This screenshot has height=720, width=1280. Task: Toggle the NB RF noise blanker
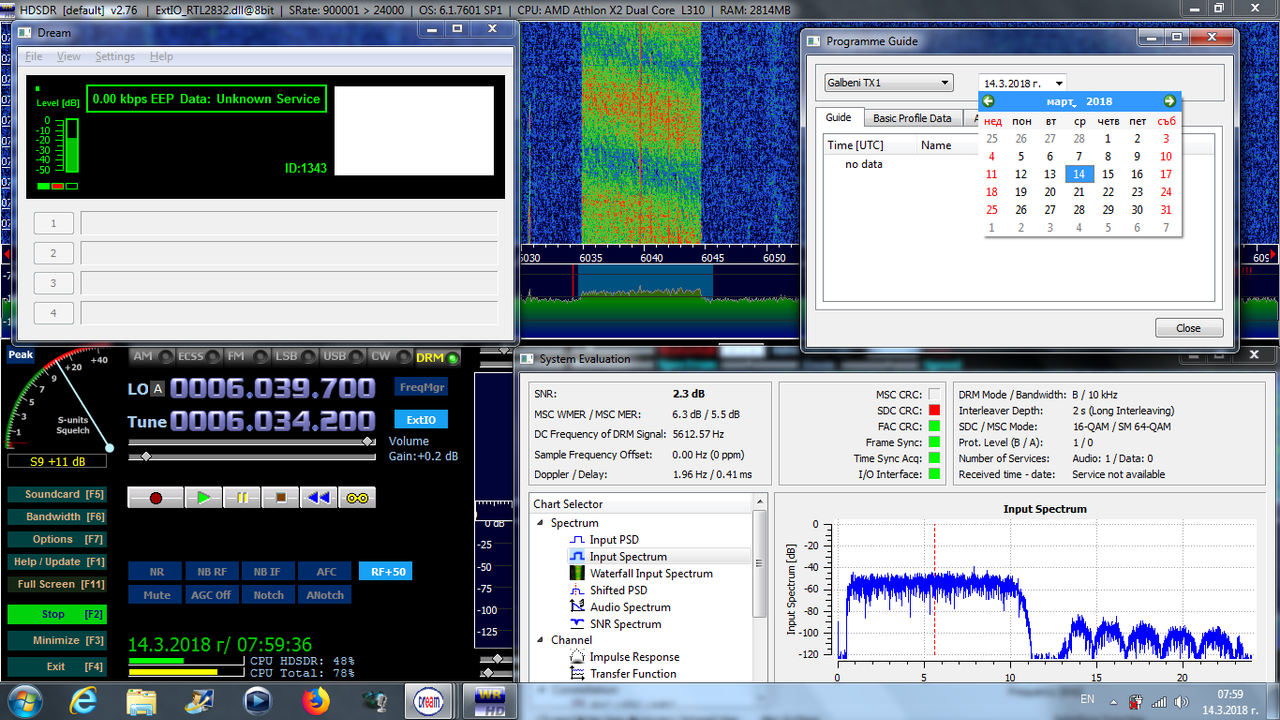pos(212,572)
